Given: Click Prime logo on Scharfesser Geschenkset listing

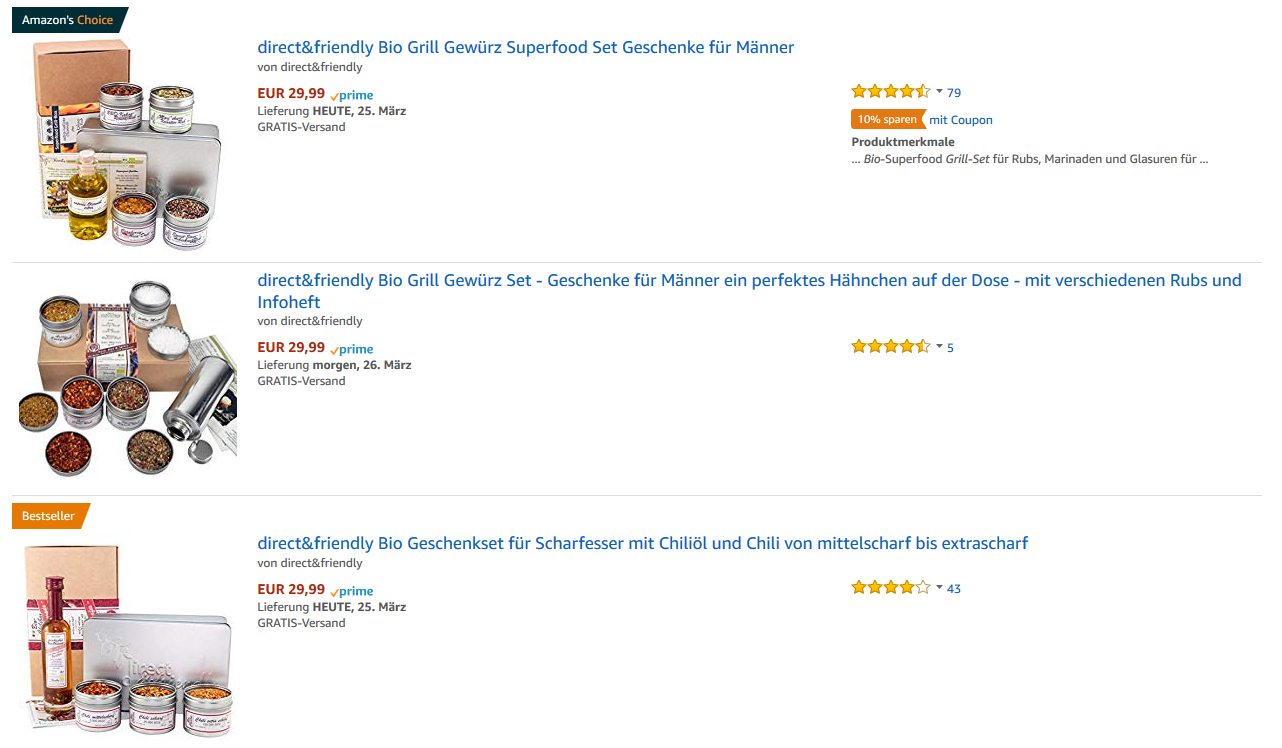Looking at the screenshot, I should (352, 591).
